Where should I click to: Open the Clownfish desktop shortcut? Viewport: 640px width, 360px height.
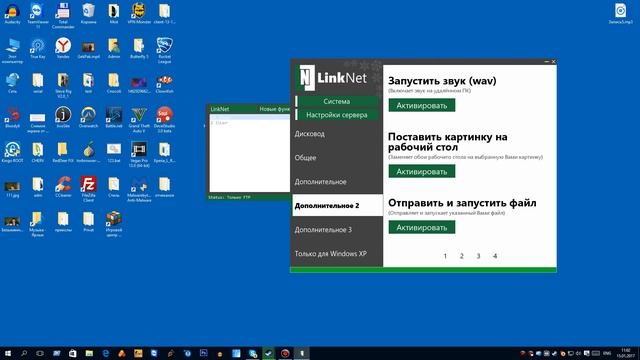164,83
